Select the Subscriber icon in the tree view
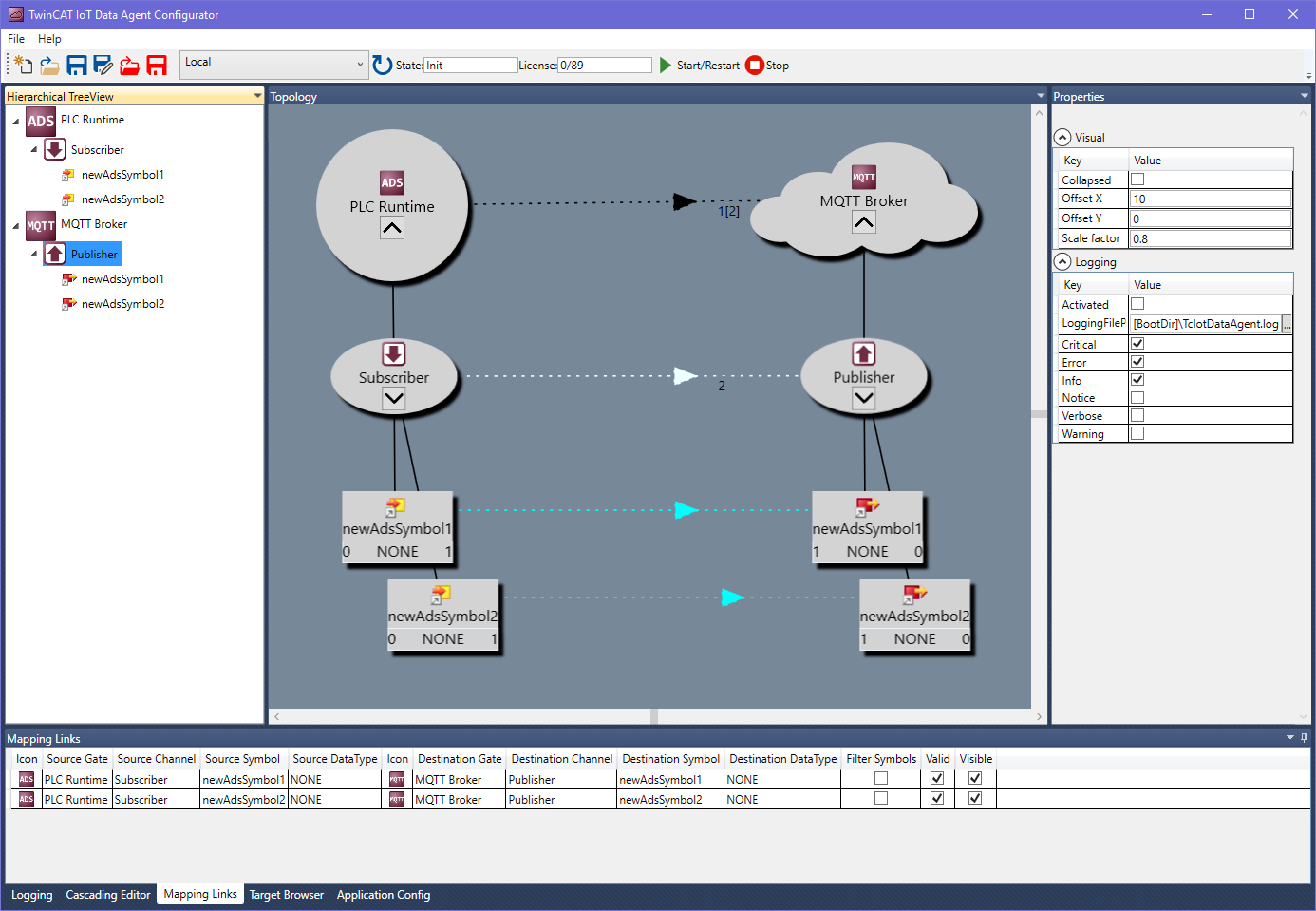1316x911 pixels. coord(55,149)
